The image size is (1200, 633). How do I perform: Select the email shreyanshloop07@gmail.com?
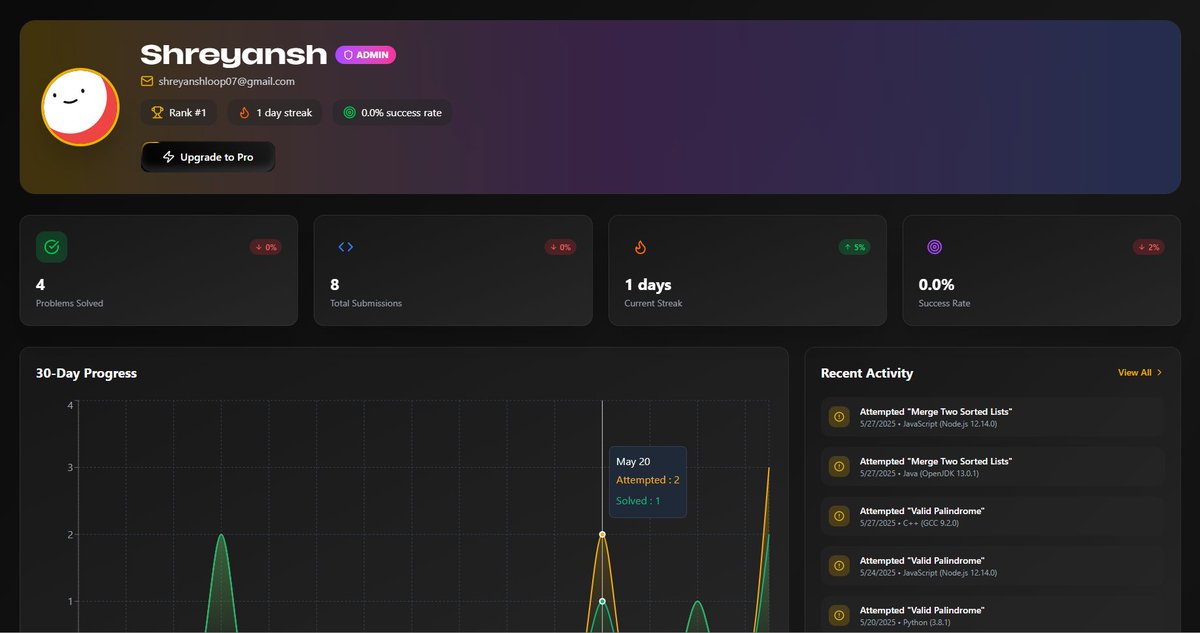pos(226,81)
